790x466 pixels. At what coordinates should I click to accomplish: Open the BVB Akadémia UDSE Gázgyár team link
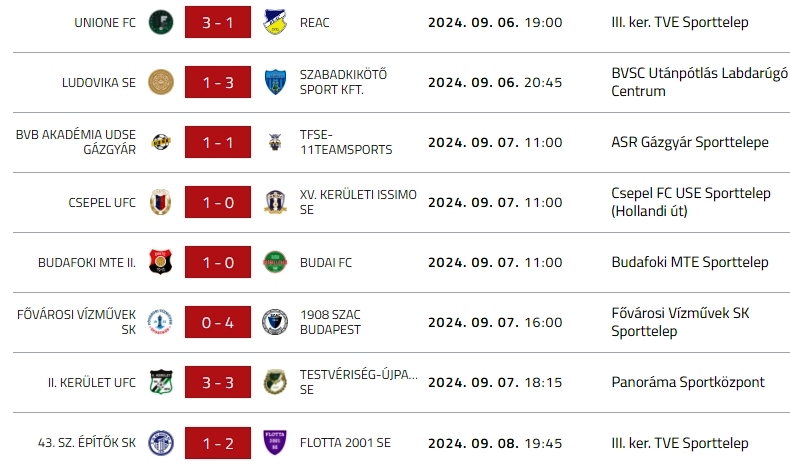tap(76, 142)
